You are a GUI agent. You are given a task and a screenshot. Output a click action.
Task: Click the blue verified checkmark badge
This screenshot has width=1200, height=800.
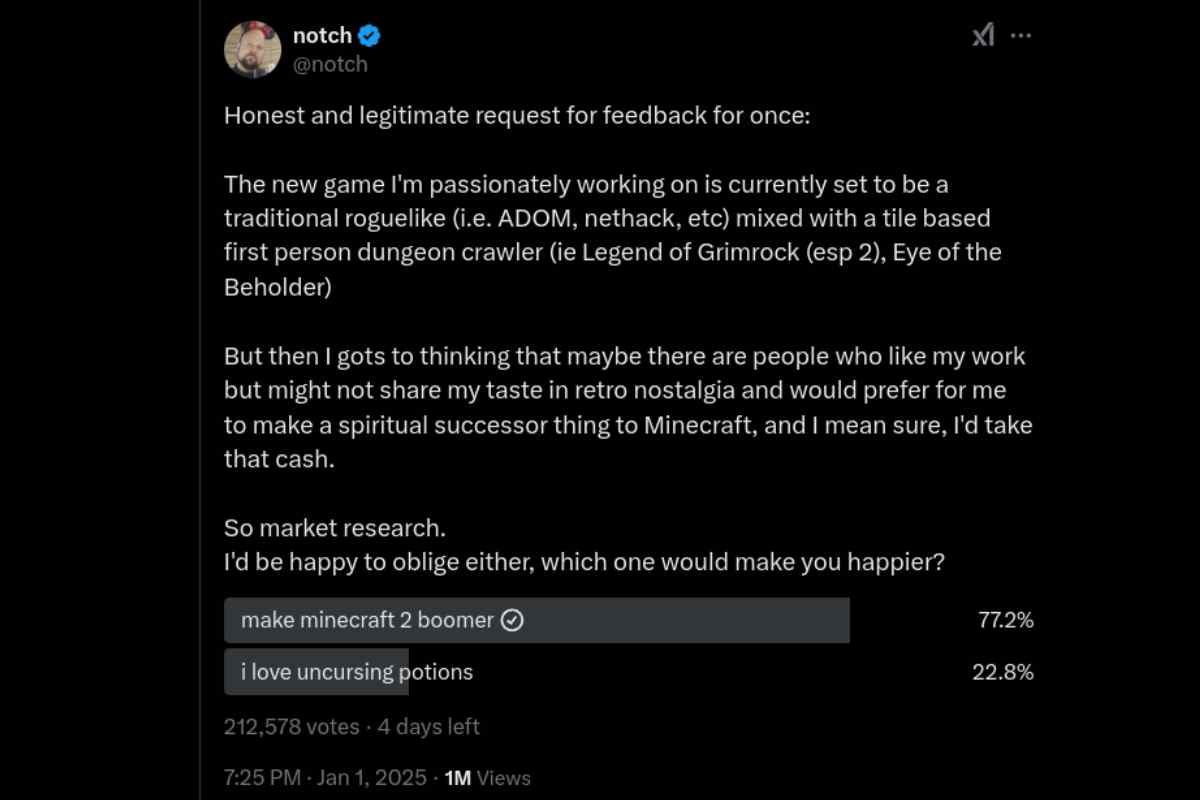[x=370, y=37]
